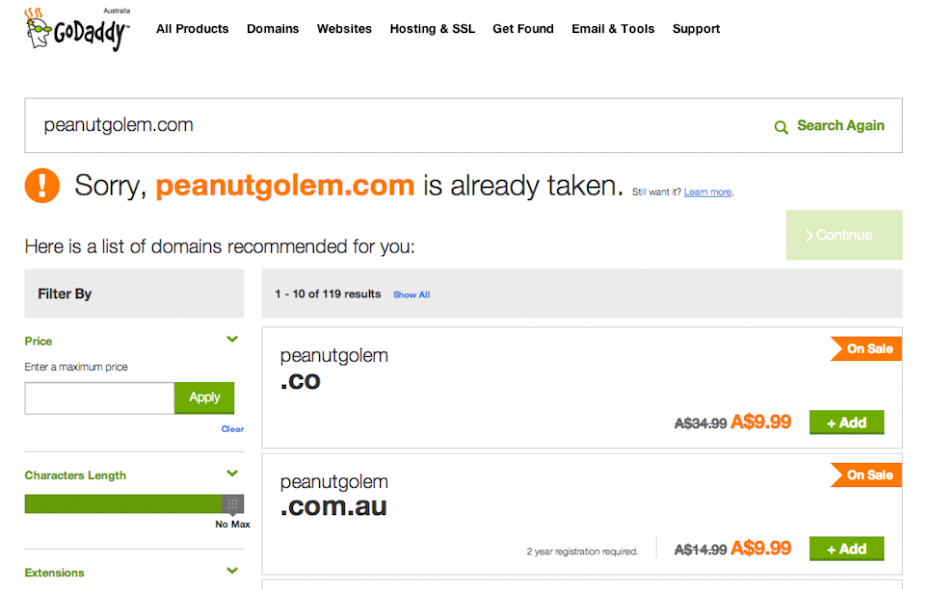Show All domain results

pyautogui.click(x=411, y=295)
